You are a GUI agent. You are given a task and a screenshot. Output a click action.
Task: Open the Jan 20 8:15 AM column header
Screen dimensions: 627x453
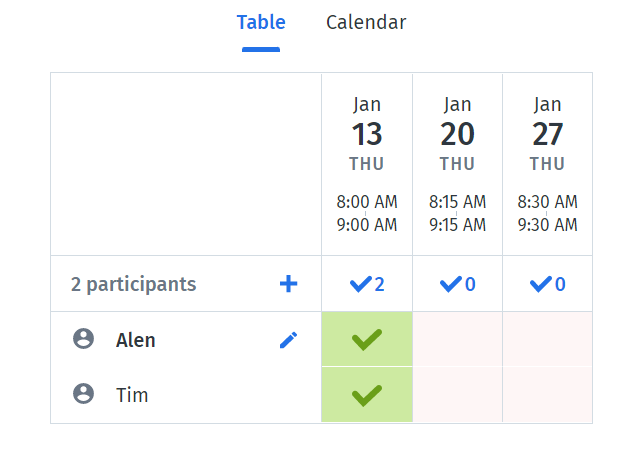(x=457, y=164)
